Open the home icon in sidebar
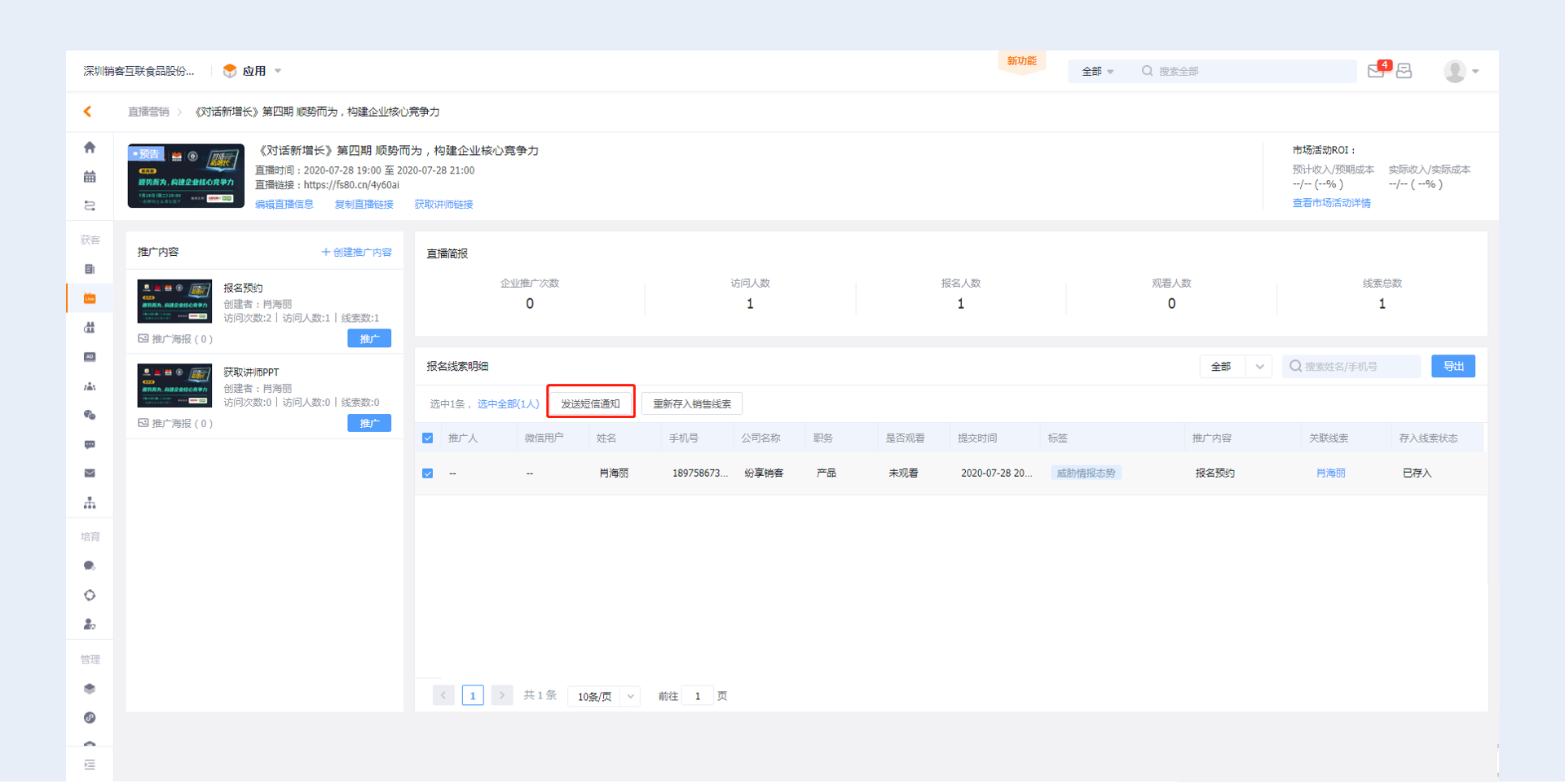The height and width of the screenshot is (784, 1565). [x=90, y=148]
